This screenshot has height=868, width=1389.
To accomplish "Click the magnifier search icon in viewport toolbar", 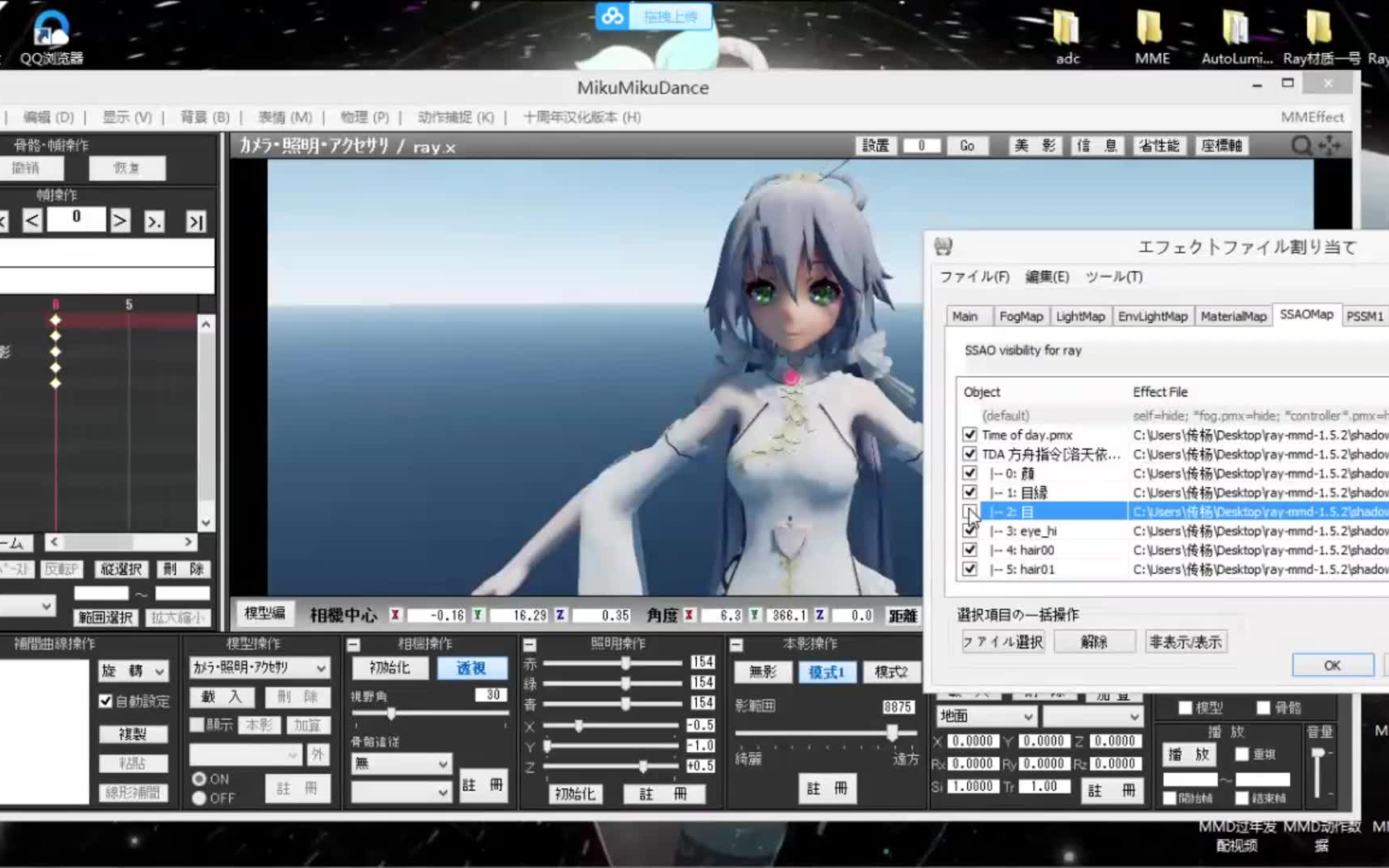I will click(1300, 146).
